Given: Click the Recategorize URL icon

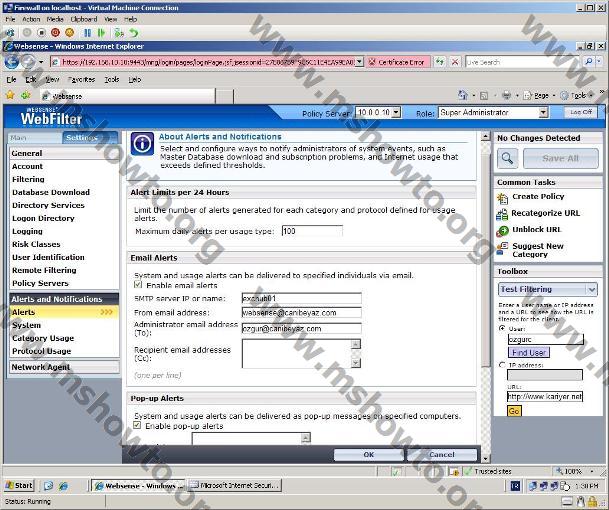Looking at the screenshot, I should coord(502,214).
